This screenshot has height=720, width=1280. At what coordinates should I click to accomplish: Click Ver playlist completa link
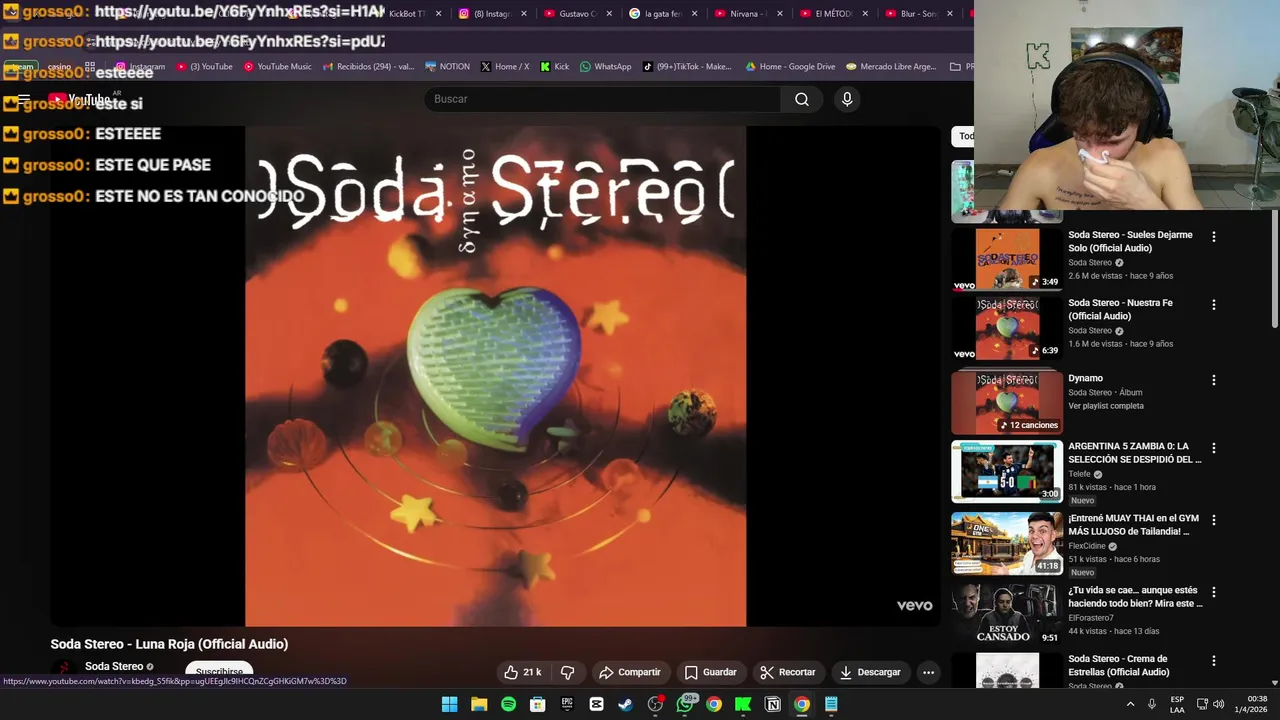click(1106, 406)
